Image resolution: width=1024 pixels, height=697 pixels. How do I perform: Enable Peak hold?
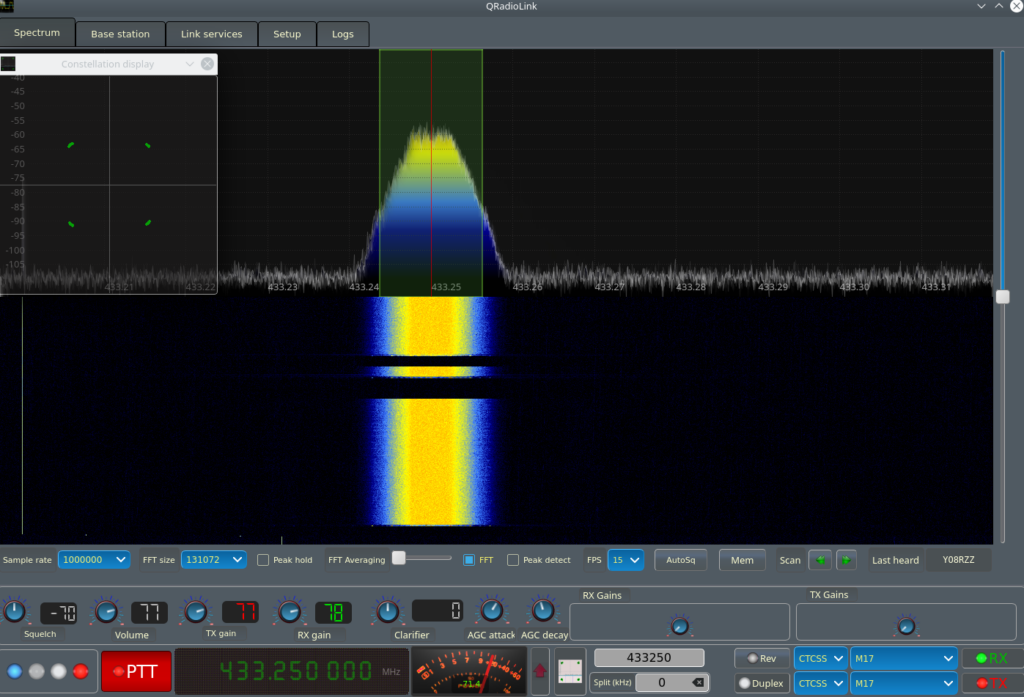264,559
